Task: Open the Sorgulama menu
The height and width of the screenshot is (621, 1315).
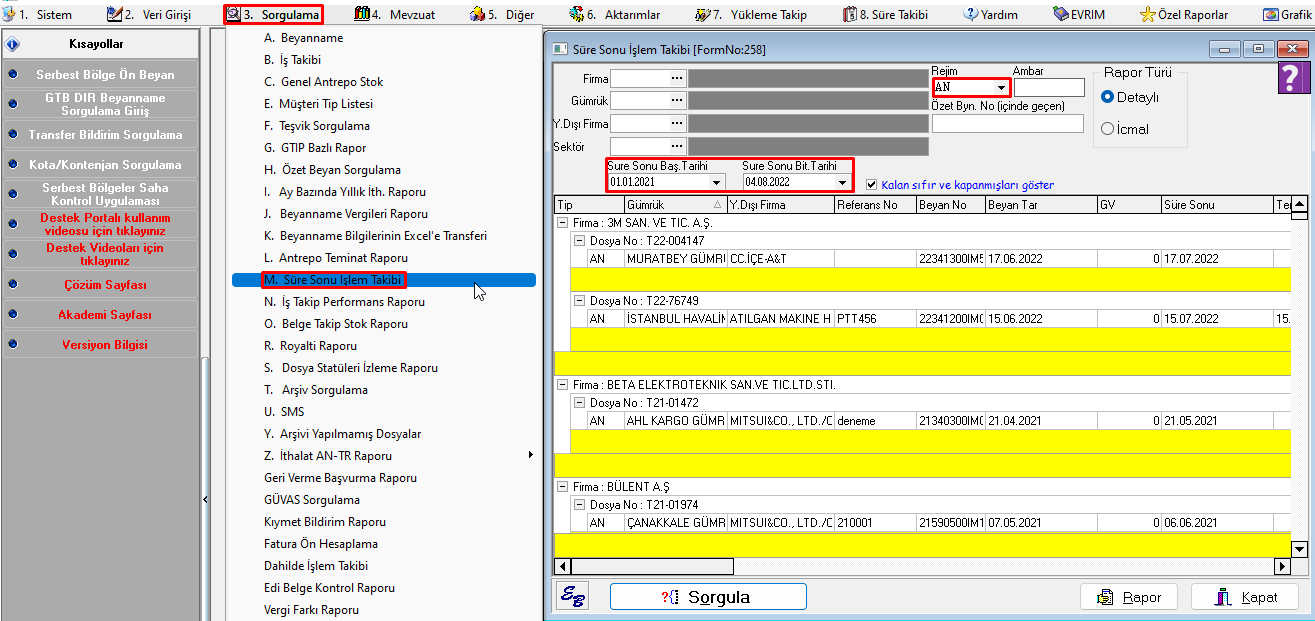Action: click(x=274, y=15)
